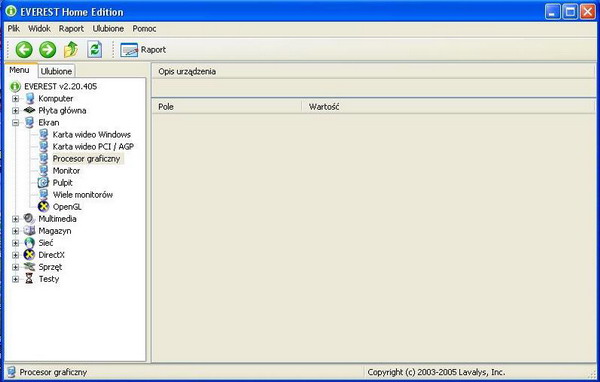Viewport: 600px width, 382px height.
Task: Click the Copyright Lavalys status text
Action: (436, 372)
